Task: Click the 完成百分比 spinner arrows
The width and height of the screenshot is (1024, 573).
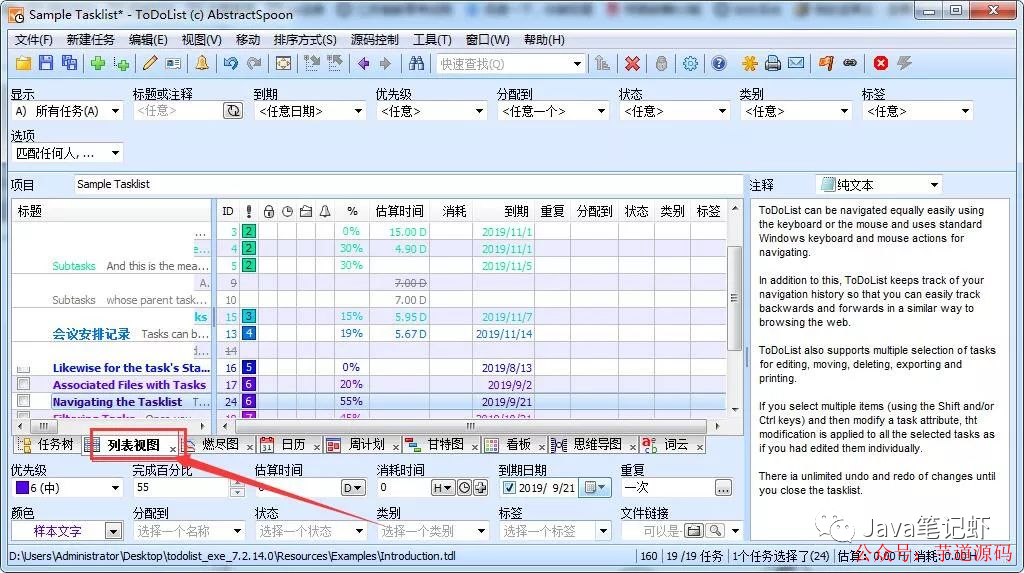Action: point(237,487)
